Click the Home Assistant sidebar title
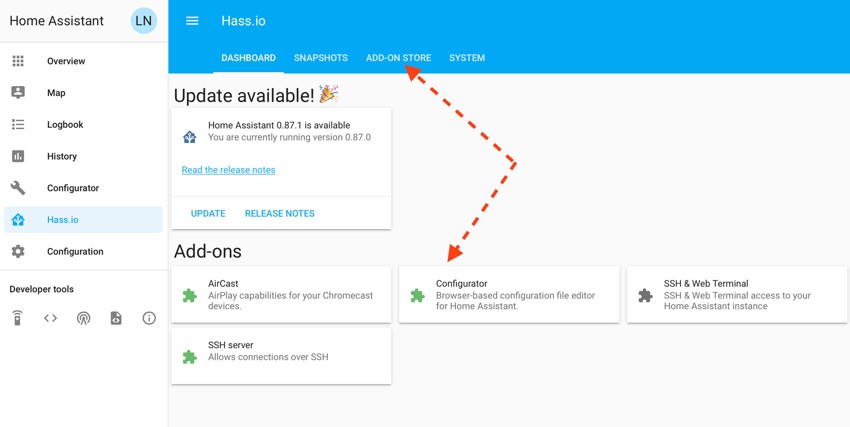 click(x=56, y=21)
